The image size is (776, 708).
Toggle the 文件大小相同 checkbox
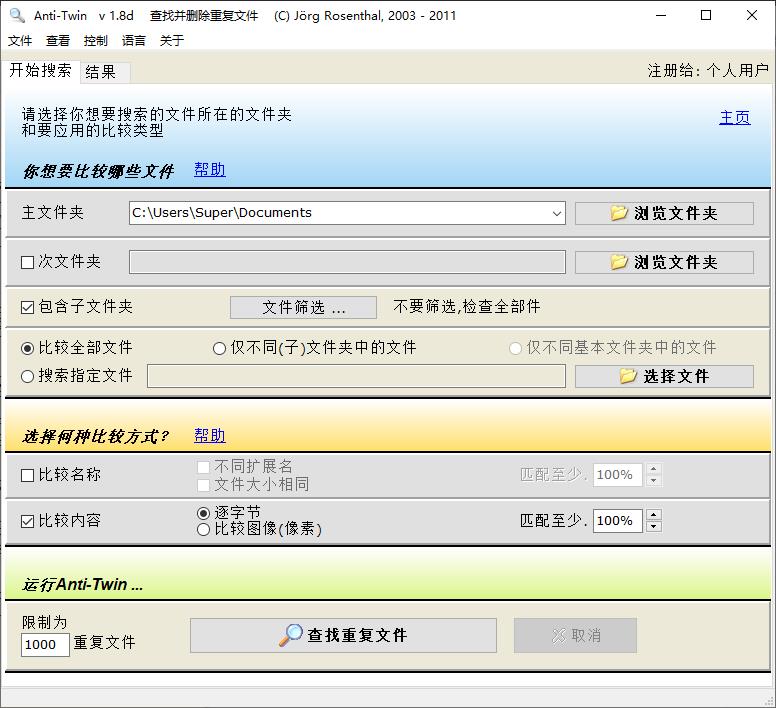point(203,485)
